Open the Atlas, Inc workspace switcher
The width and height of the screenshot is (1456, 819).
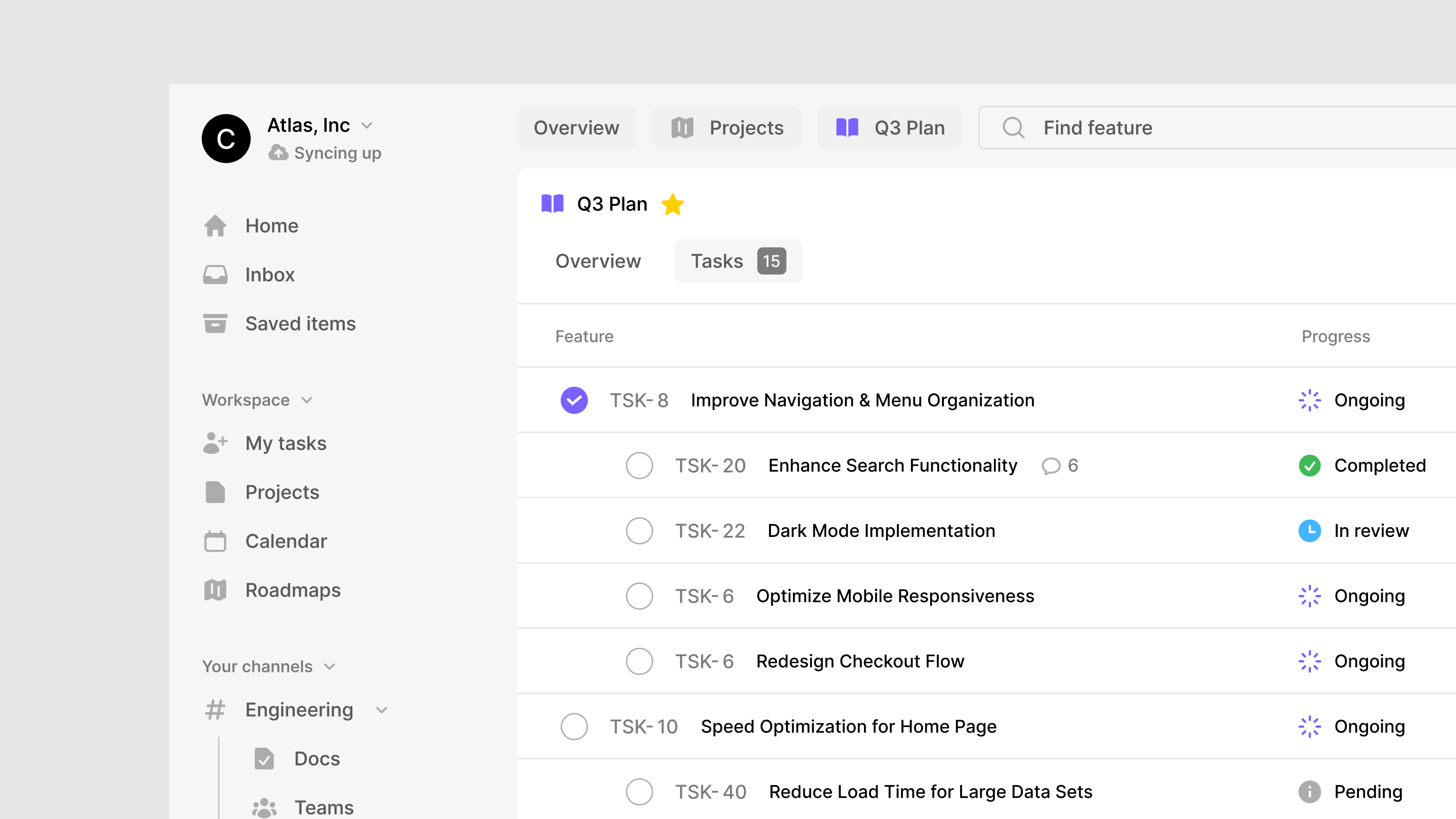click(x=368, y=125)
